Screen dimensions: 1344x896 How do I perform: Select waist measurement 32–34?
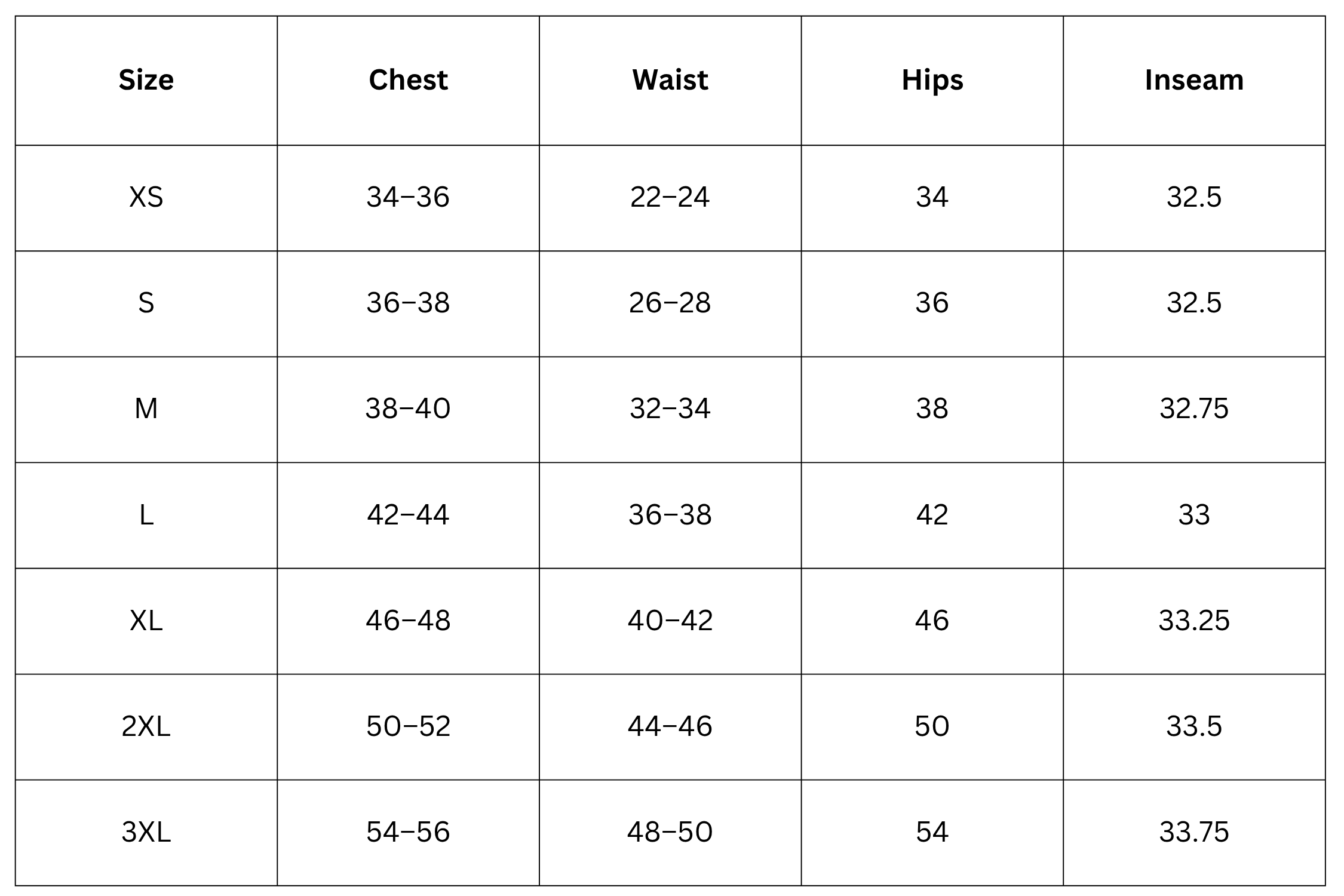[x=670, y=409]
